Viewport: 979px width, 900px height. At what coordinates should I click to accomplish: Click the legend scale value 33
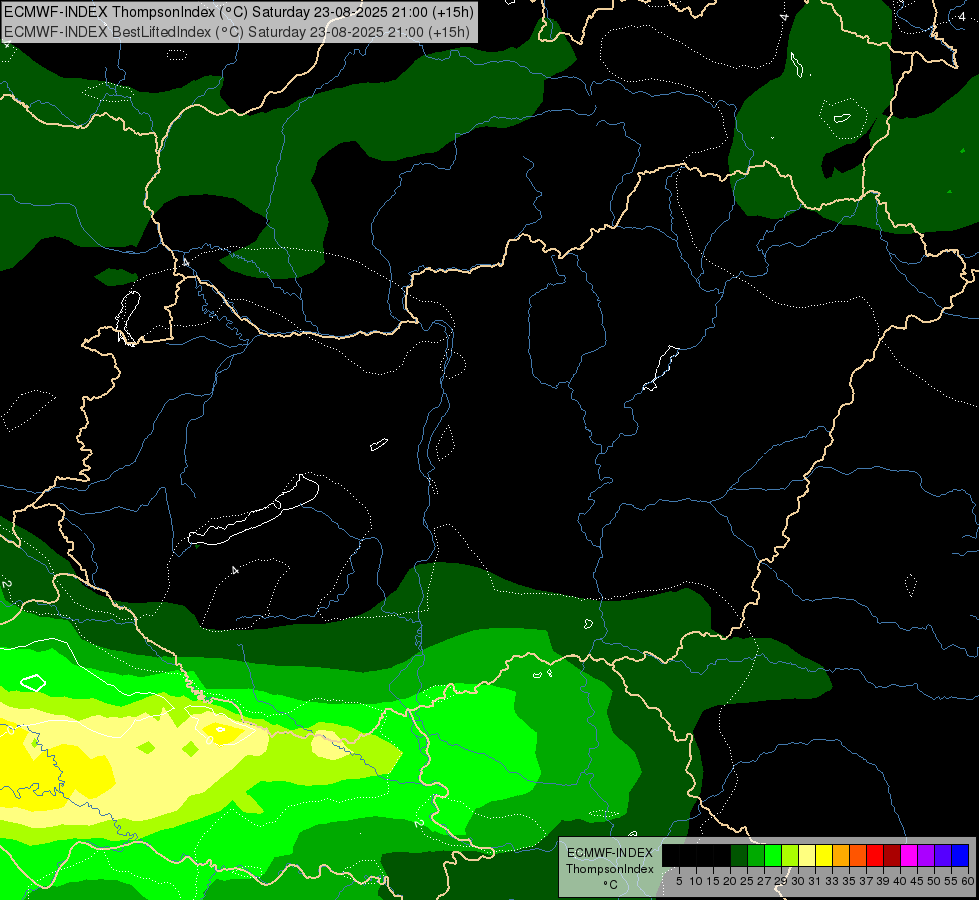pyautogui.click(x=832, y=881)
